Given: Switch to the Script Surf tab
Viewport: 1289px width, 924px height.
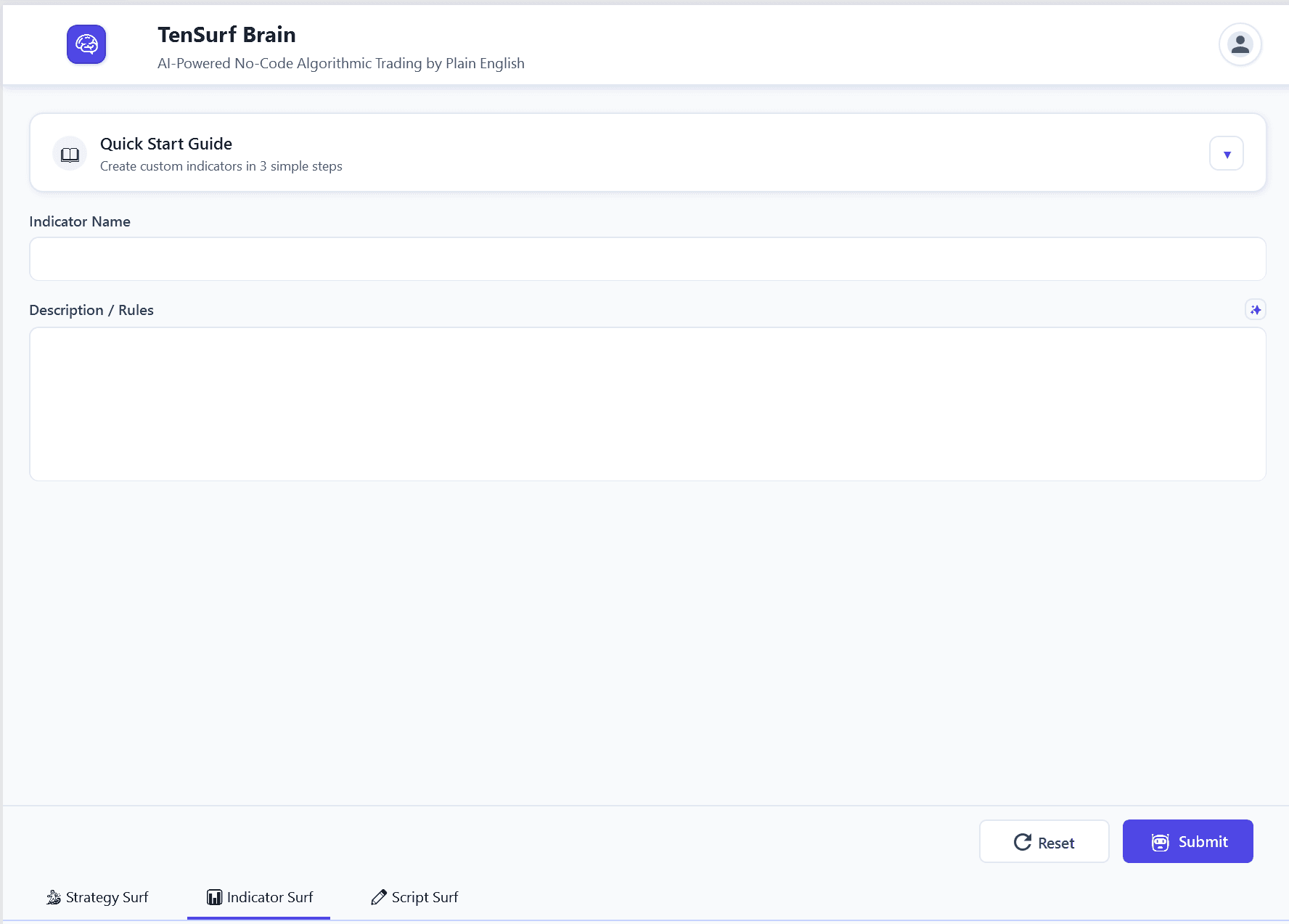Looking at the screenshot, I should click(x=415, y=897).
